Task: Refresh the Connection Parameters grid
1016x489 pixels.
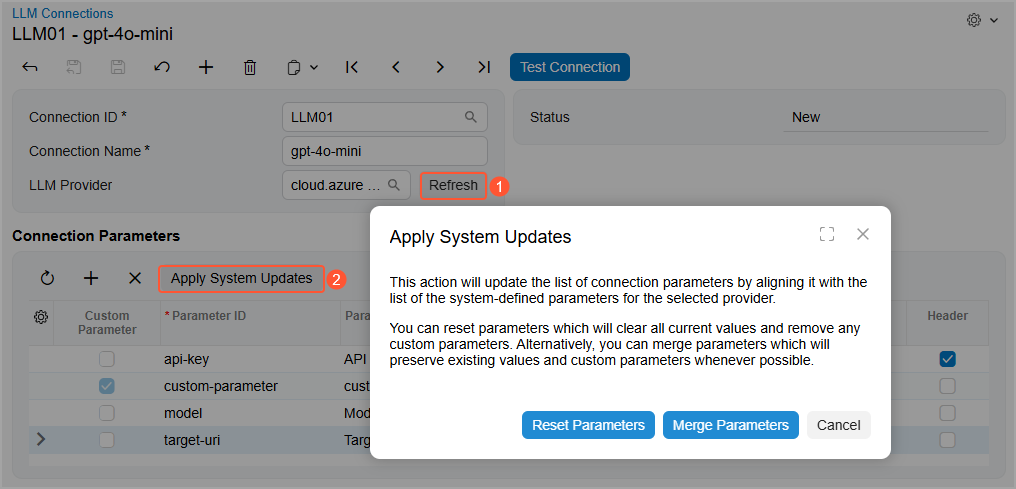Action: pyautogui.click(x=47, y=279)
